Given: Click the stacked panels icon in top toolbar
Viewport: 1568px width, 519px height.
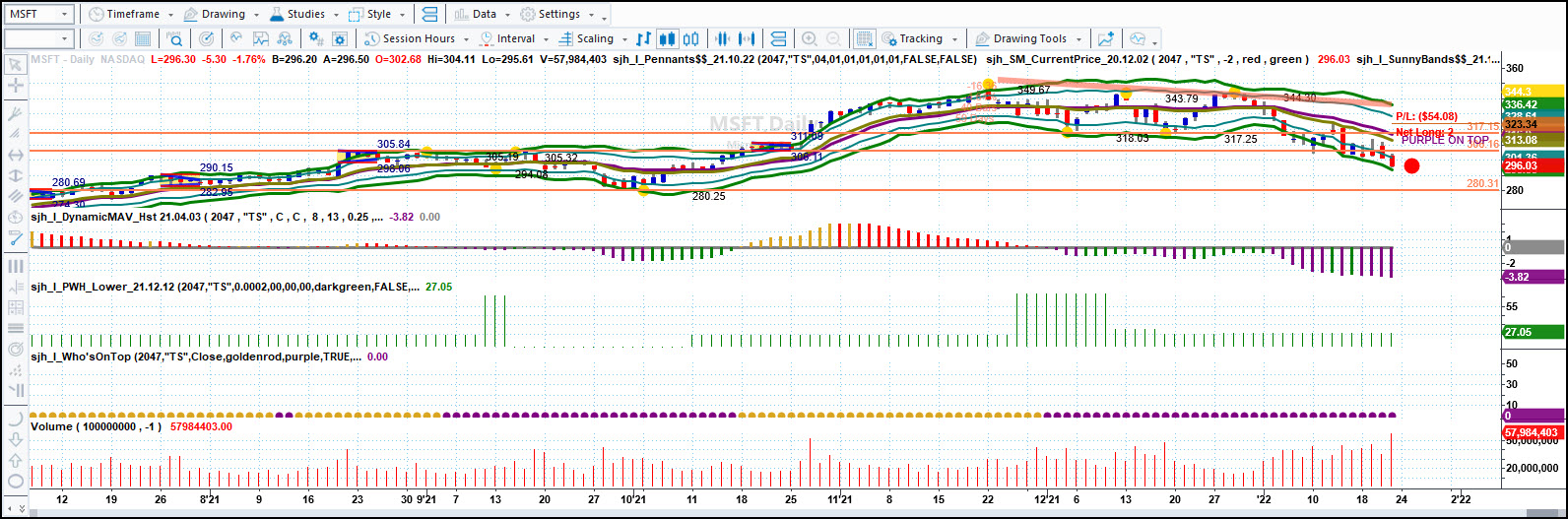Looking at the screenshot, I should 429,15.
